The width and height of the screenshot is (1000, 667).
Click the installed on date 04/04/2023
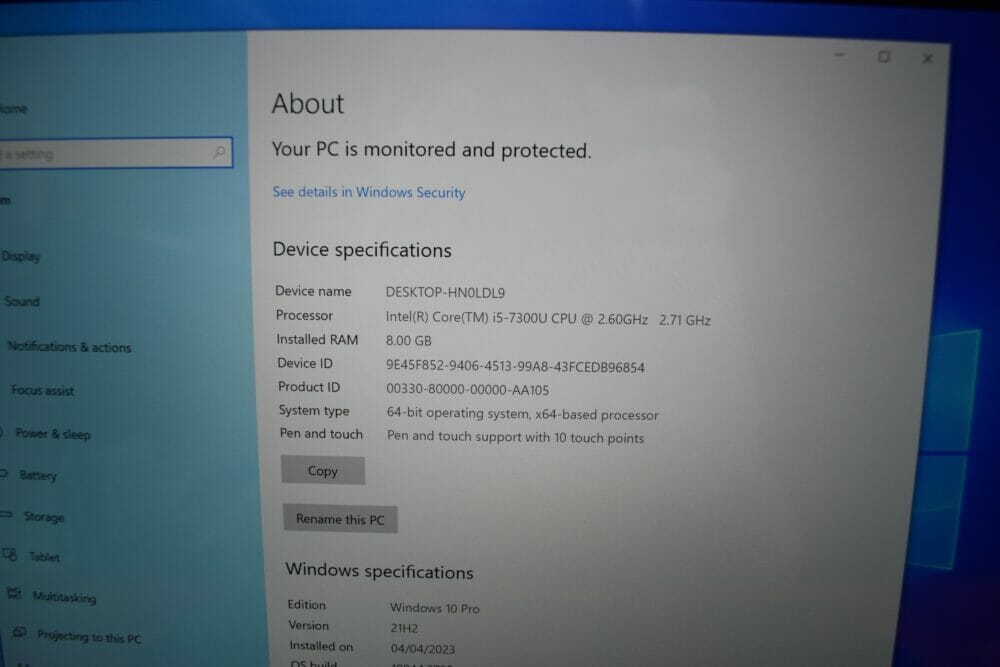tap(423, 649)
